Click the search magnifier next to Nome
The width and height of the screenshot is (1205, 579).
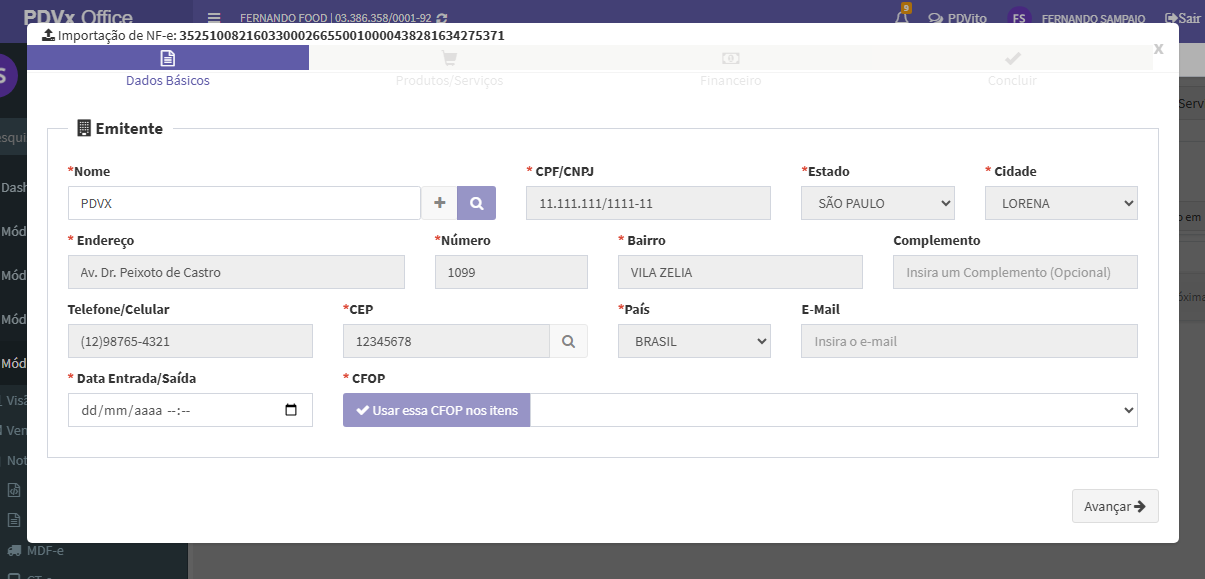477,203
